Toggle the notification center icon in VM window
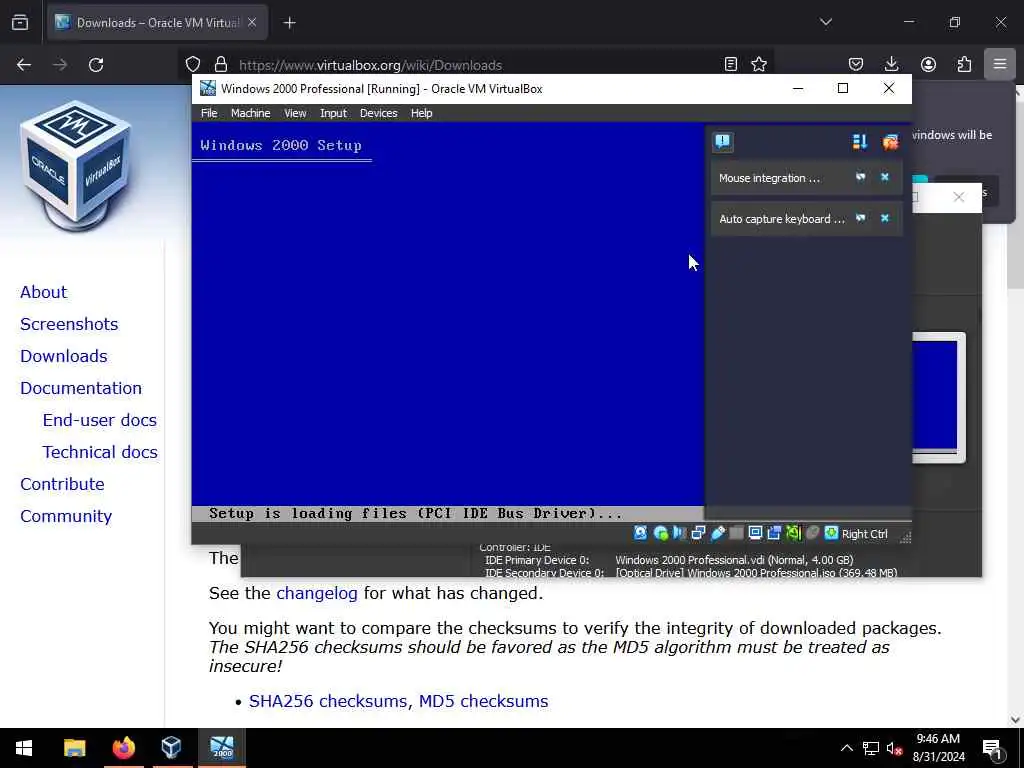The image size is (1024, 768). [x=723, y=142]
